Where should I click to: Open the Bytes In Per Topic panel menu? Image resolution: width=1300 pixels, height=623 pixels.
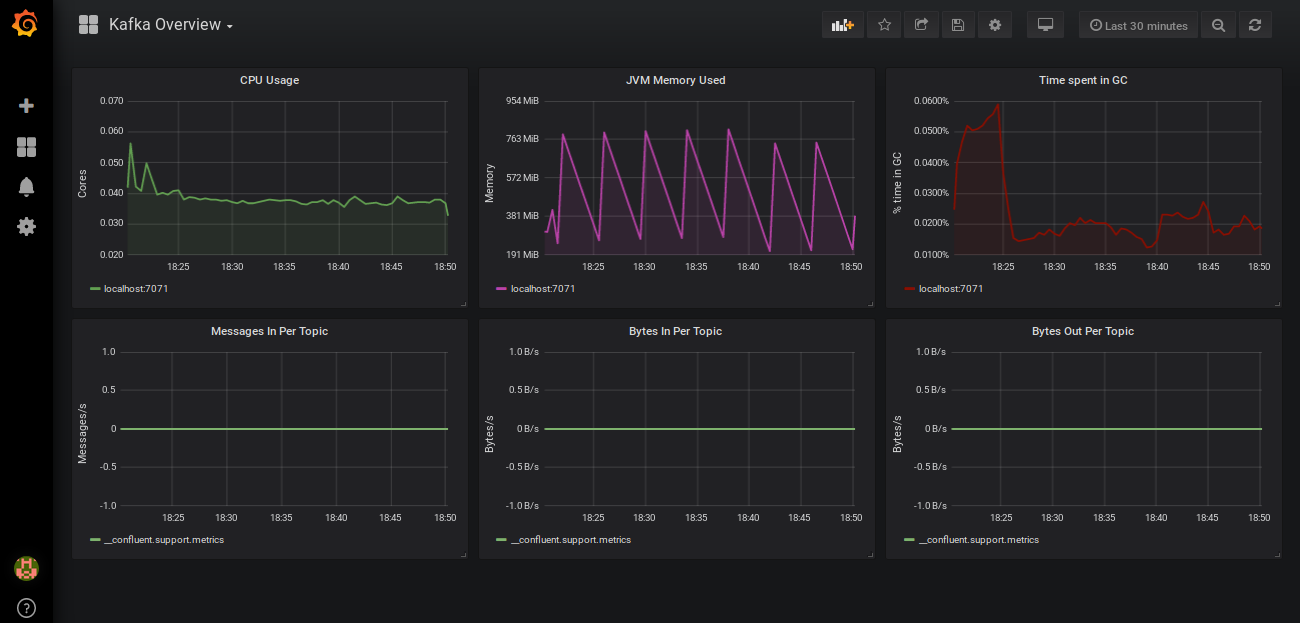coord(675,331)
